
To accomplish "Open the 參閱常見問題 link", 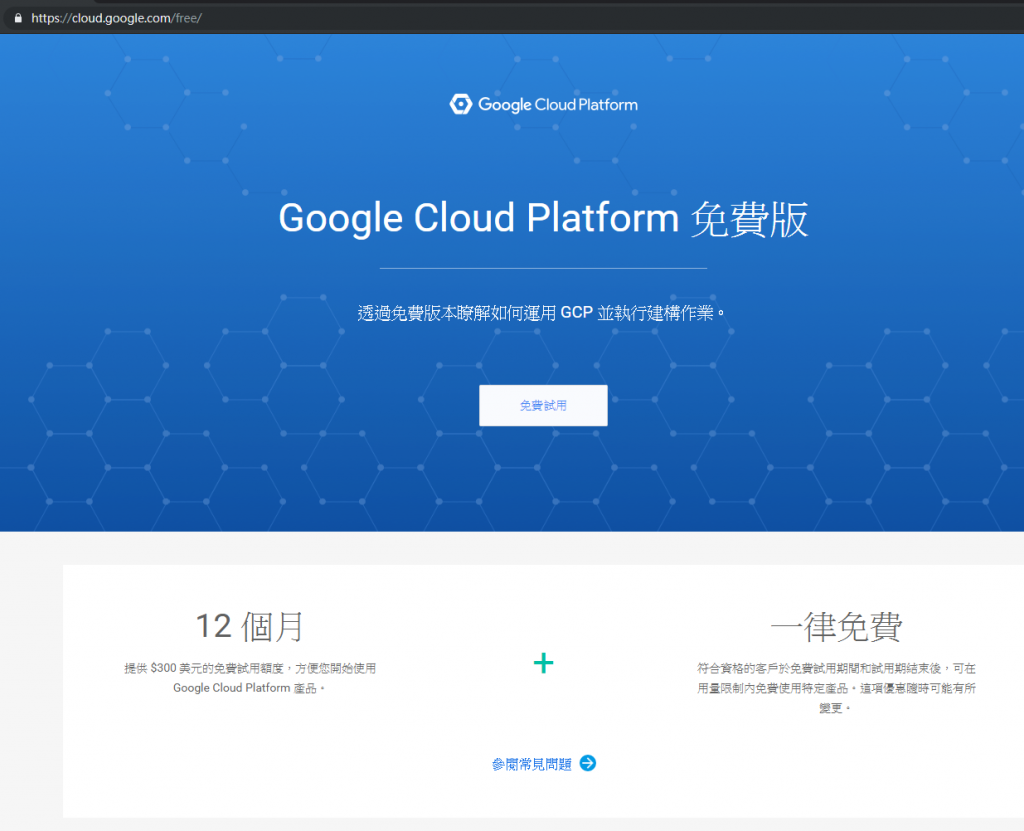I will (x=532, y=764).
